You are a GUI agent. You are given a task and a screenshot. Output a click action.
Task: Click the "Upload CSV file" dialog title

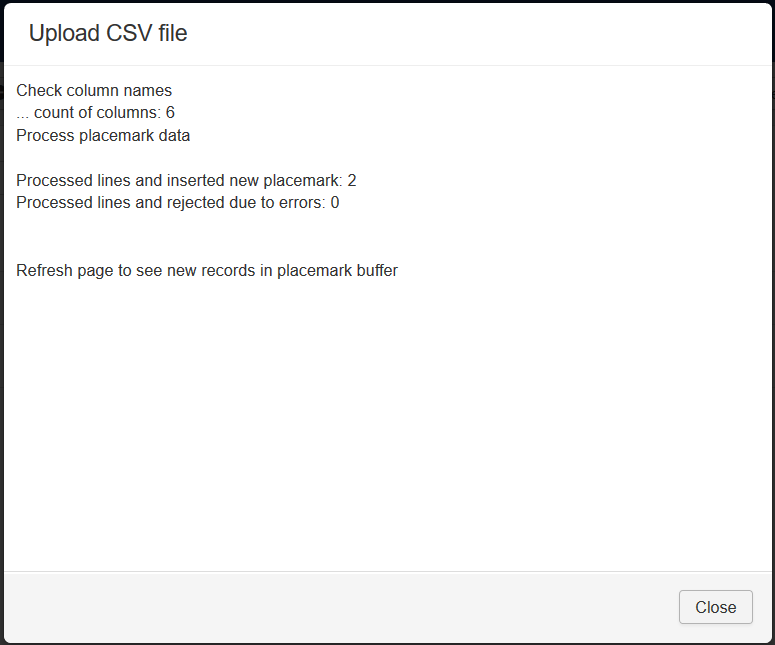(x=108, y=33)
